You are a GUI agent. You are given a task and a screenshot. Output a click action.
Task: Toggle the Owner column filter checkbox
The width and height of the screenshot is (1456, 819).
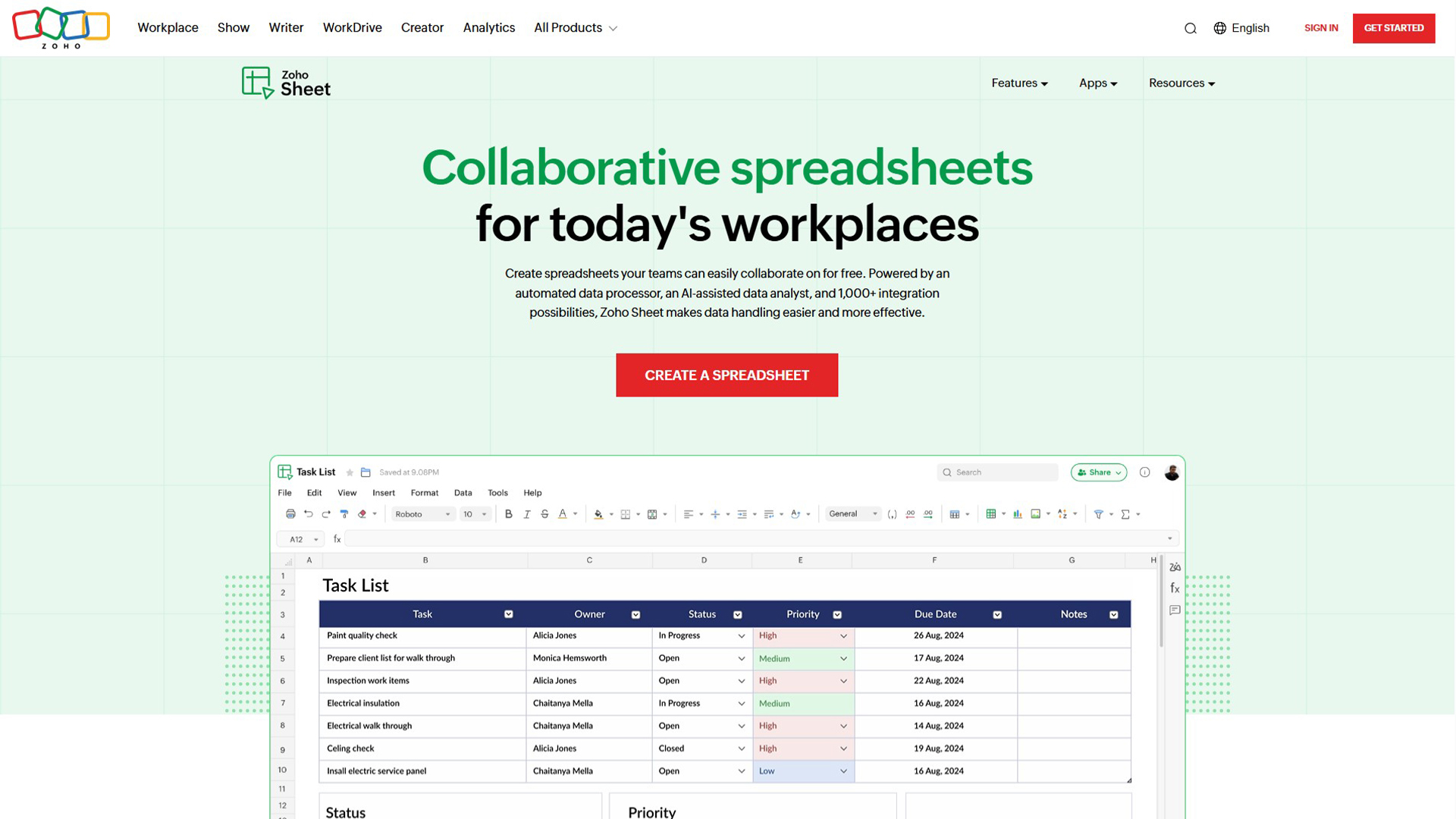(x=636, y=615)
